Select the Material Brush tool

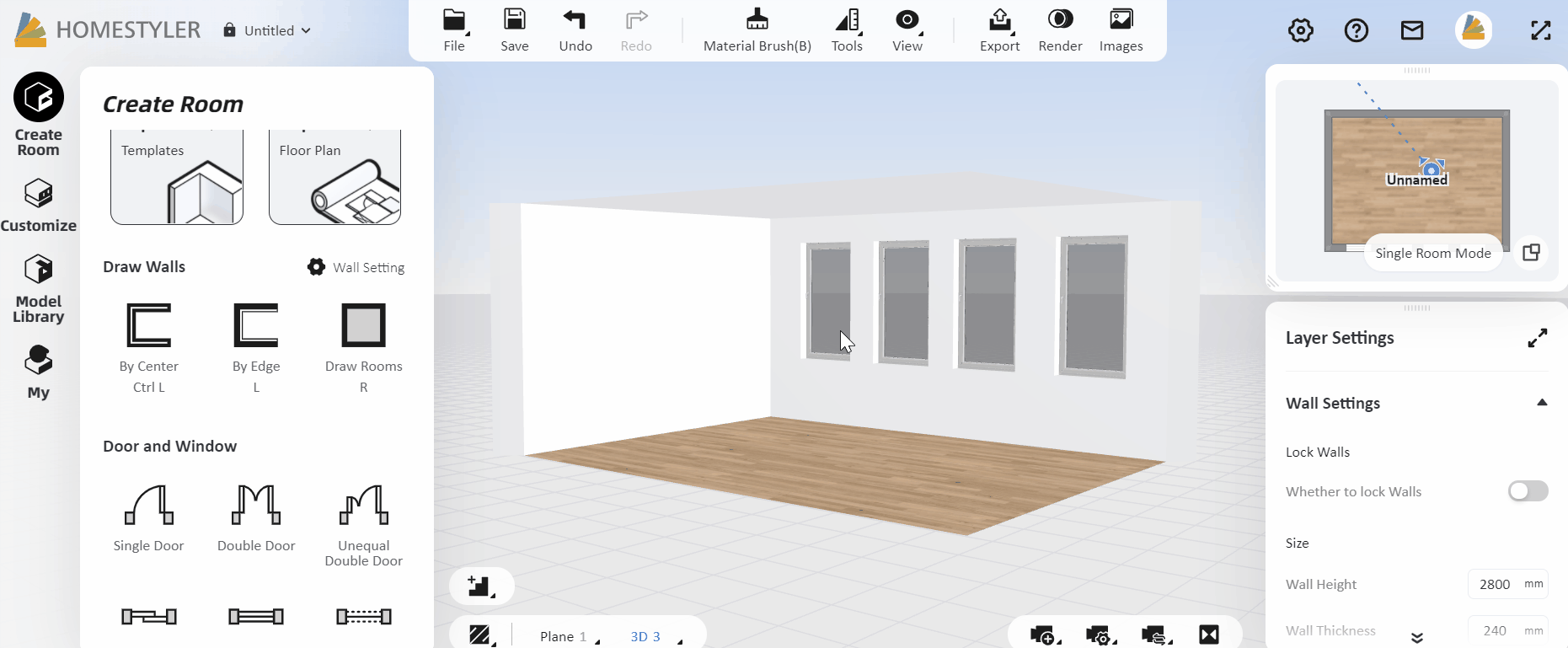click(757, 30)
